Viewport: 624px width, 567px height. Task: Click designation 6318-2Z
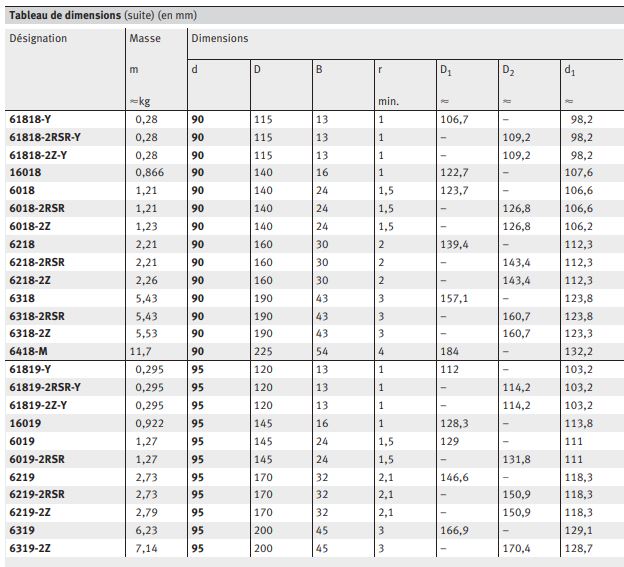(x=30, y=333)
